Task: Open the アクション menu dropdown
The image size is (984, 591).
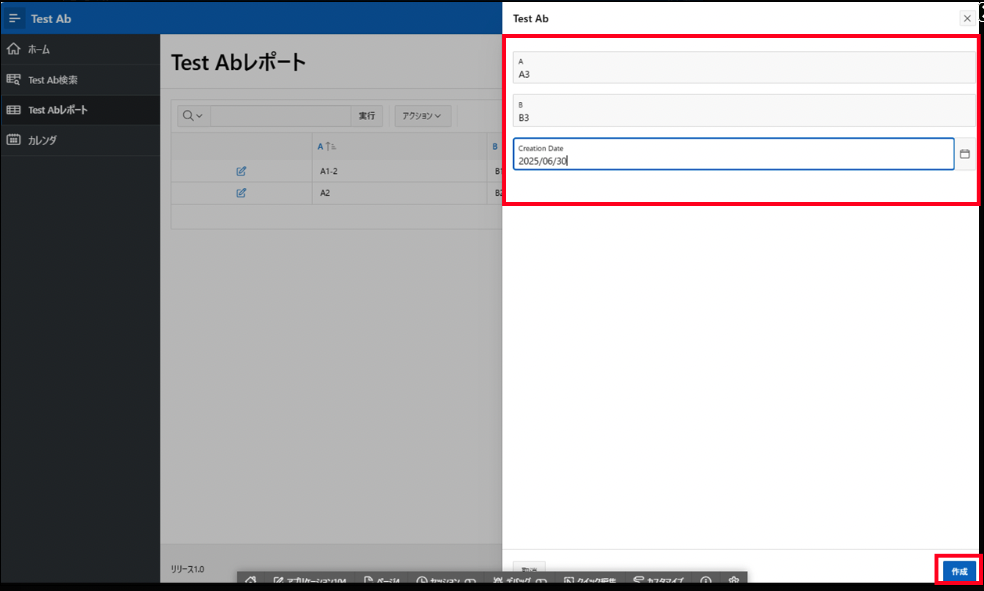Action: pyautogui.click(x=422, y=116)
